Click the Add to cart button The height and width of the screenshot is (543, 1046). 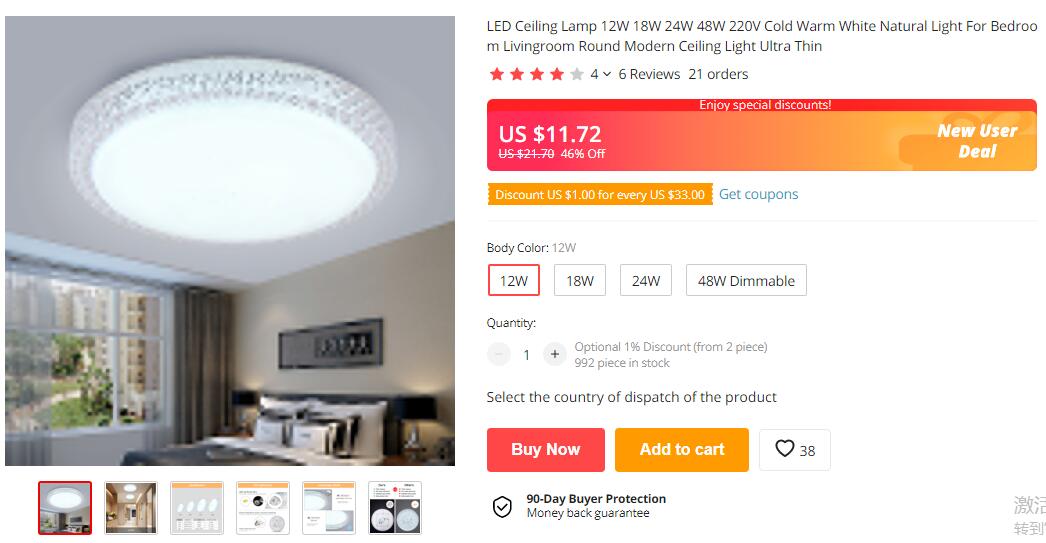pos(682,450)
